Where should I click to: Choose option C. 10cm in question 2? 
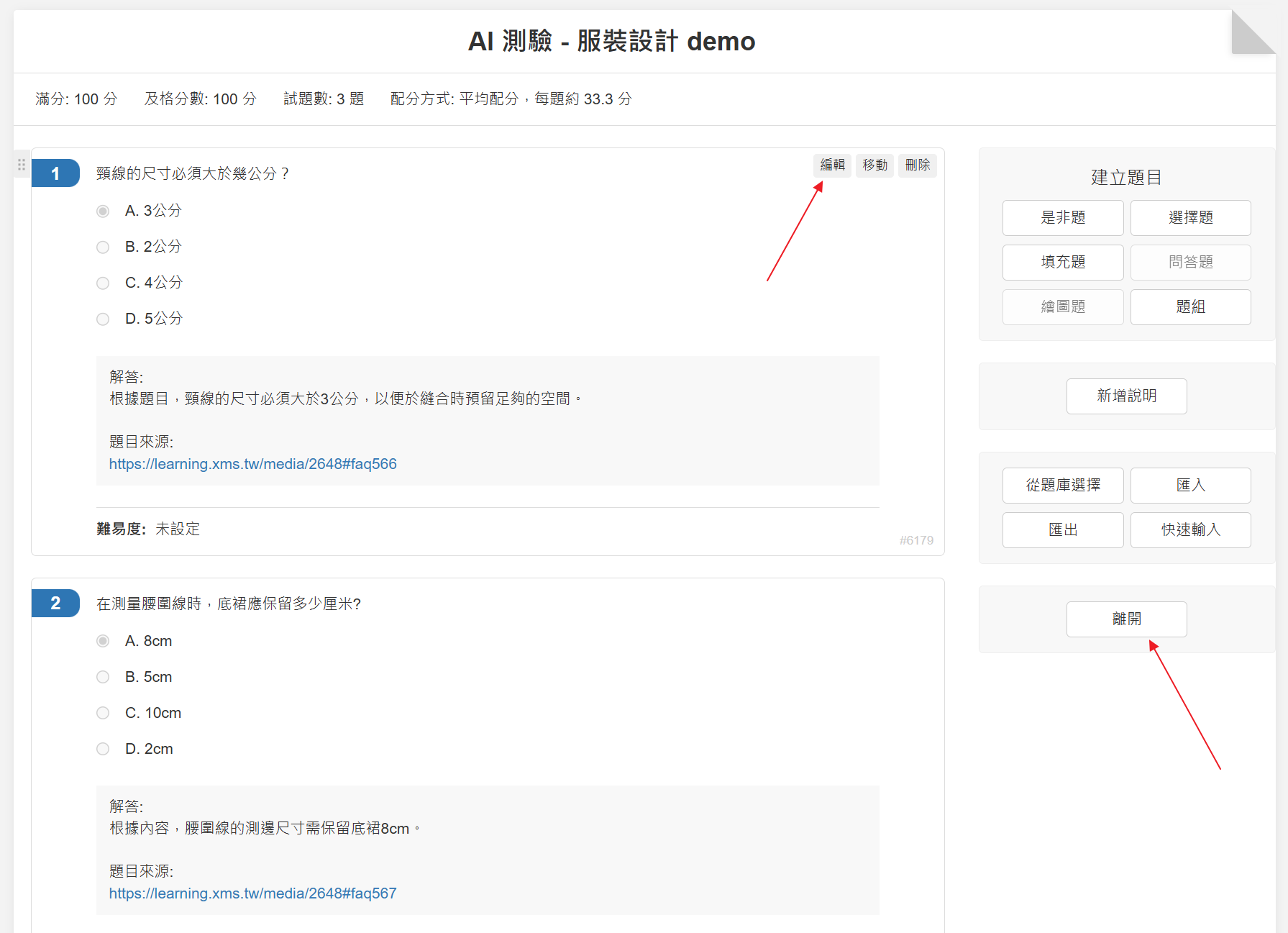(103, 713)
